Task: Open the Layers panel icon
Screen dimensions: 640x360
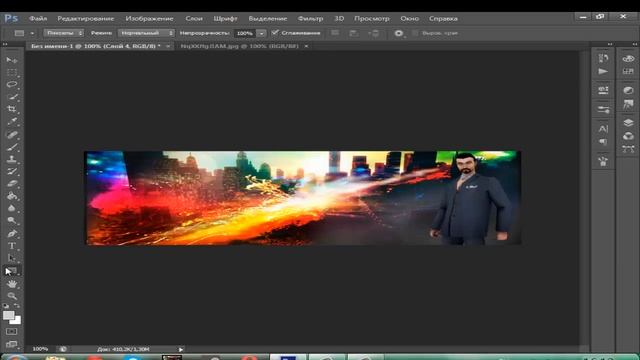Action: tap(628, 122)
